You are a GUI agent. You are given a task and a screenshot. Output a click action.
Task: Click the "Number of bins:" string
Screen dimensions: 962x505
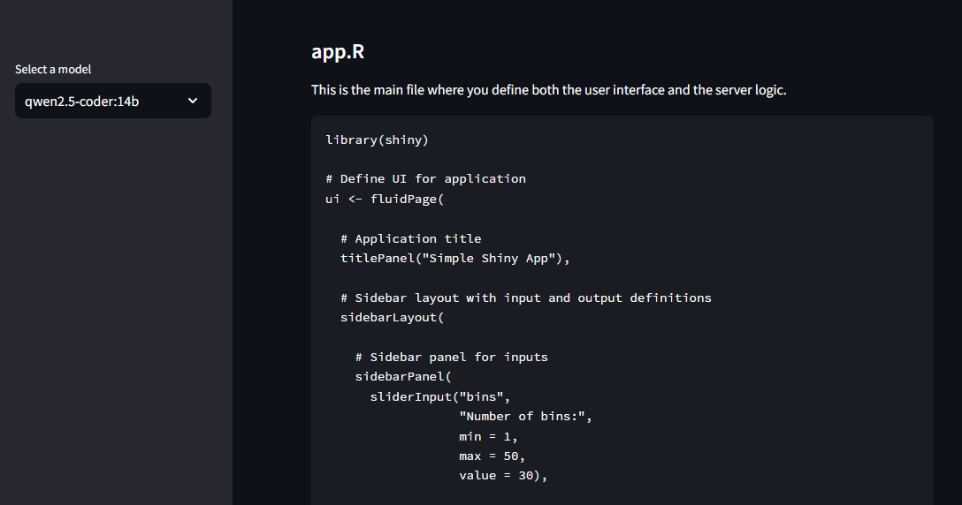click(525, 416)
